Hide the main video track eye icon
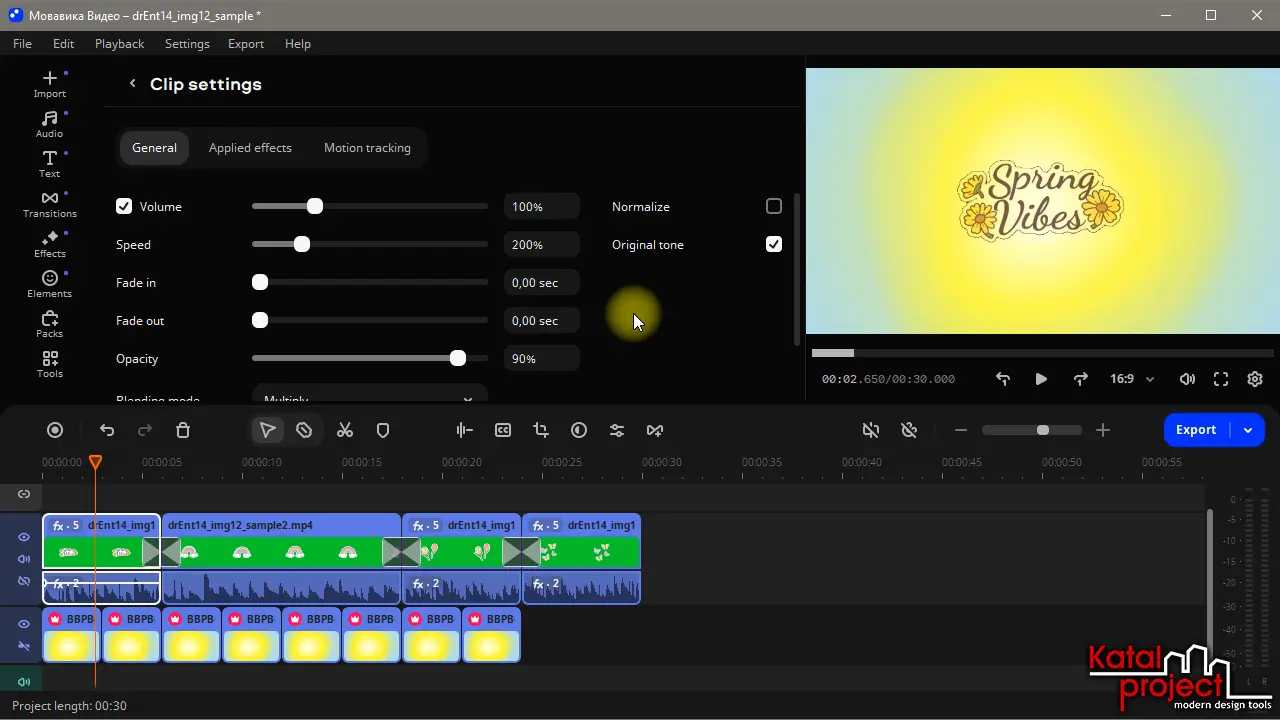The width and height of the screenshot is (1280, 720). [x=24, y=537]
